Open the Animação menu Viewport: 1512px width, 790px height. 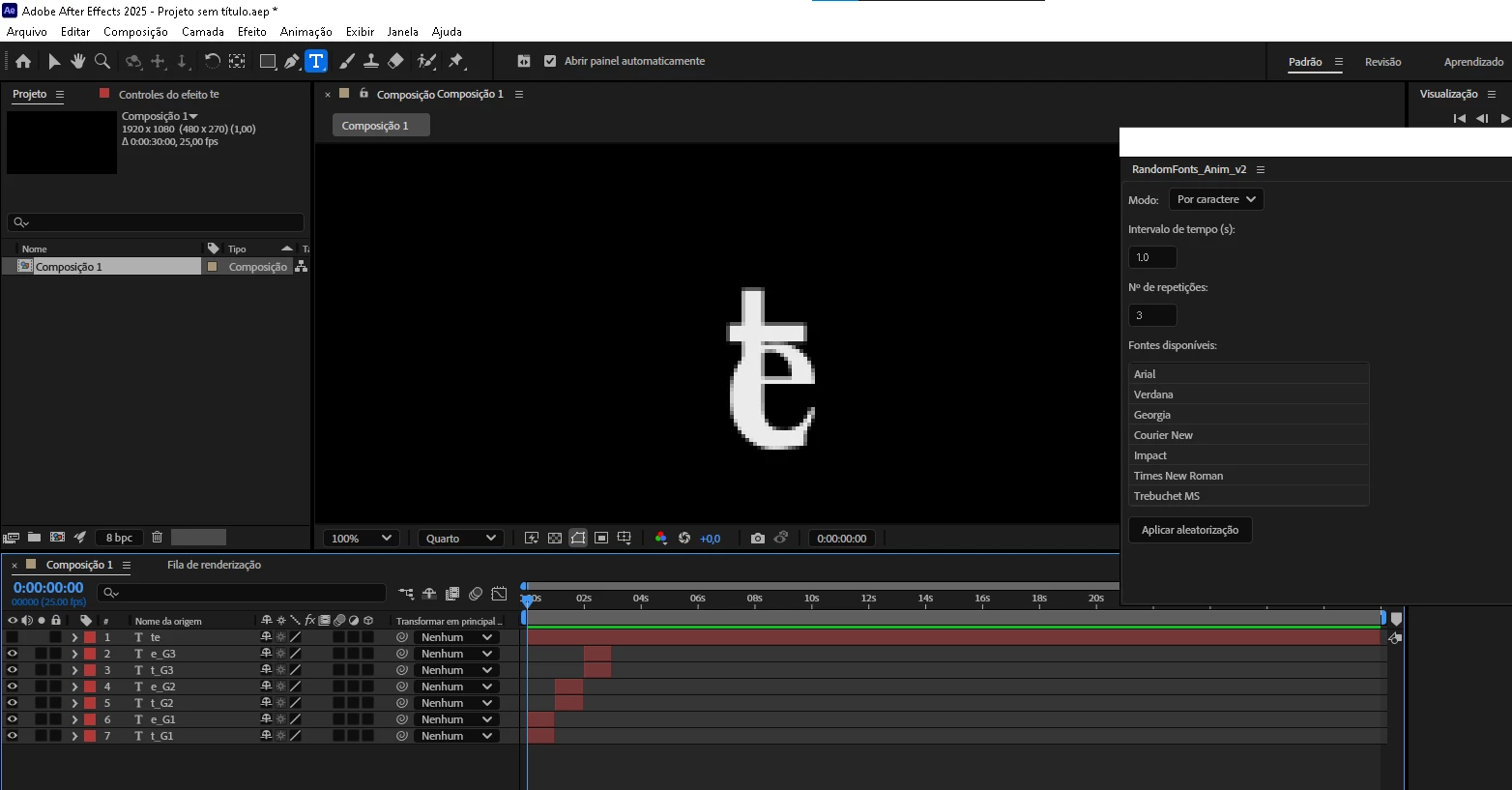coord(306,32)
